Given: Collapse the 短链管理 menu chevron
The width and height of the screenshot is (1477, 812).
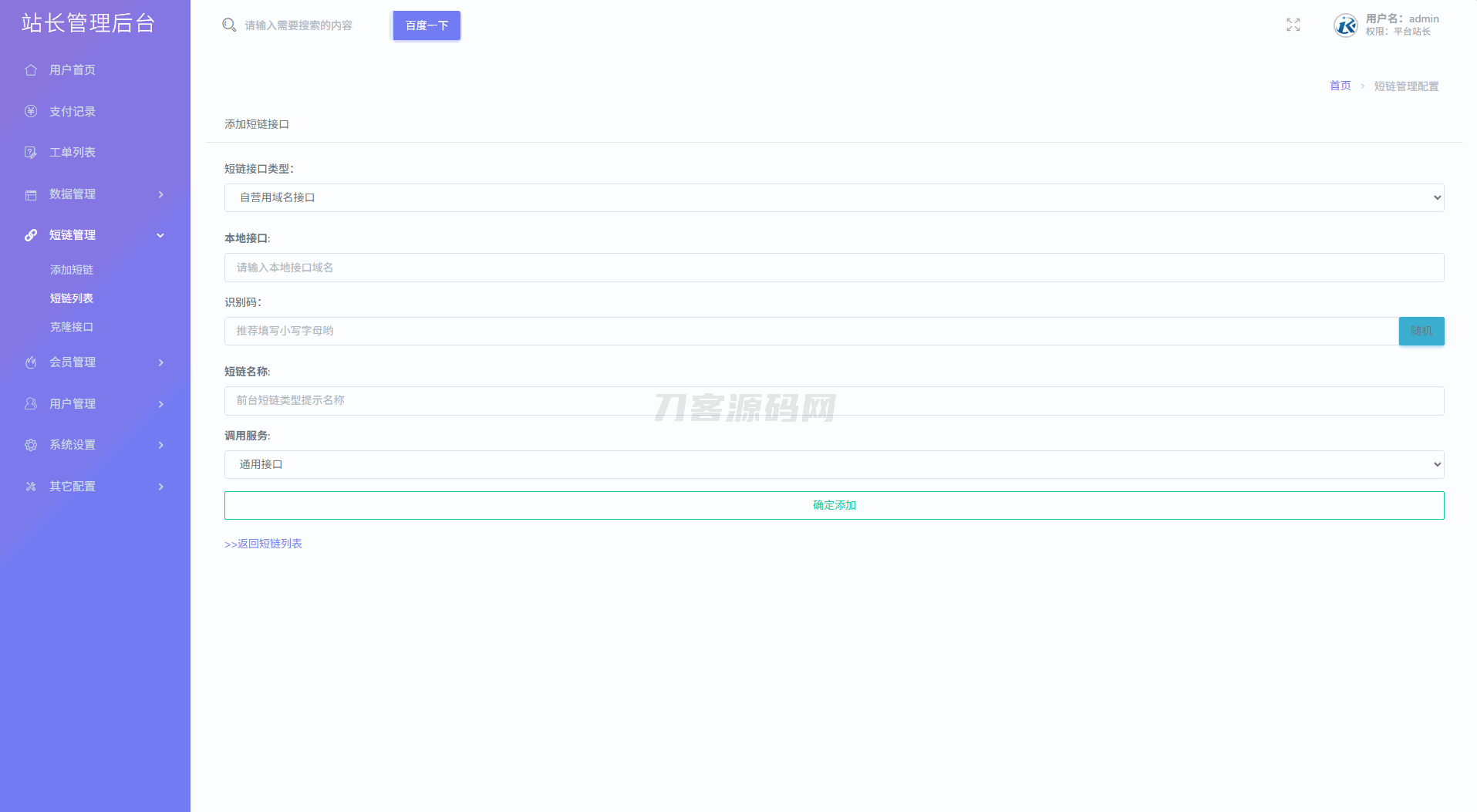Looking at the screenshot, I should (160, 235).
